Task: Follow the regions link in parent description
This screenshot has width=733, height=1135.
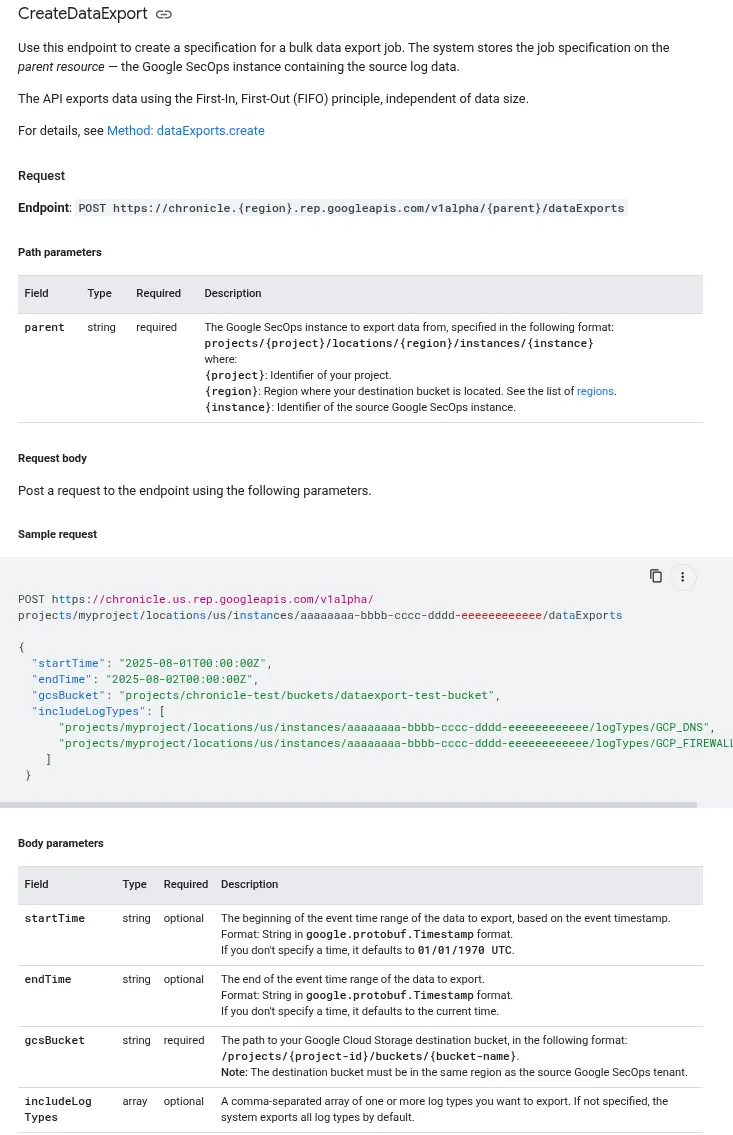Action: click(595, 391)
